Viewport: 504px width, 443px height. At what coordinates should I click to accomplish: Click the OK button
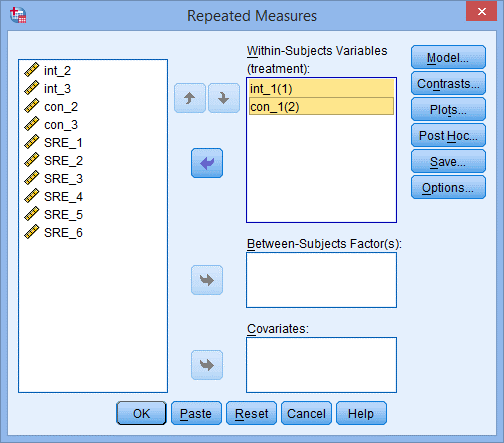point(141,413)
